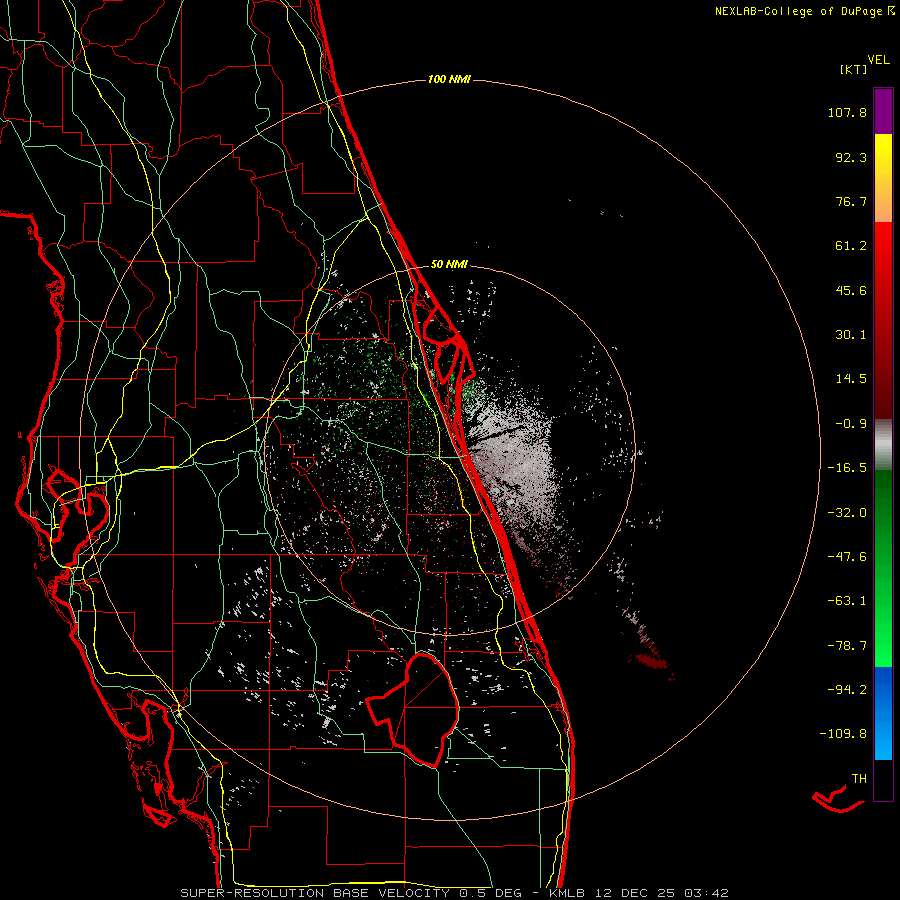
Task: Click the -47.6 velocity scale value
Action: tap(847, 557)
